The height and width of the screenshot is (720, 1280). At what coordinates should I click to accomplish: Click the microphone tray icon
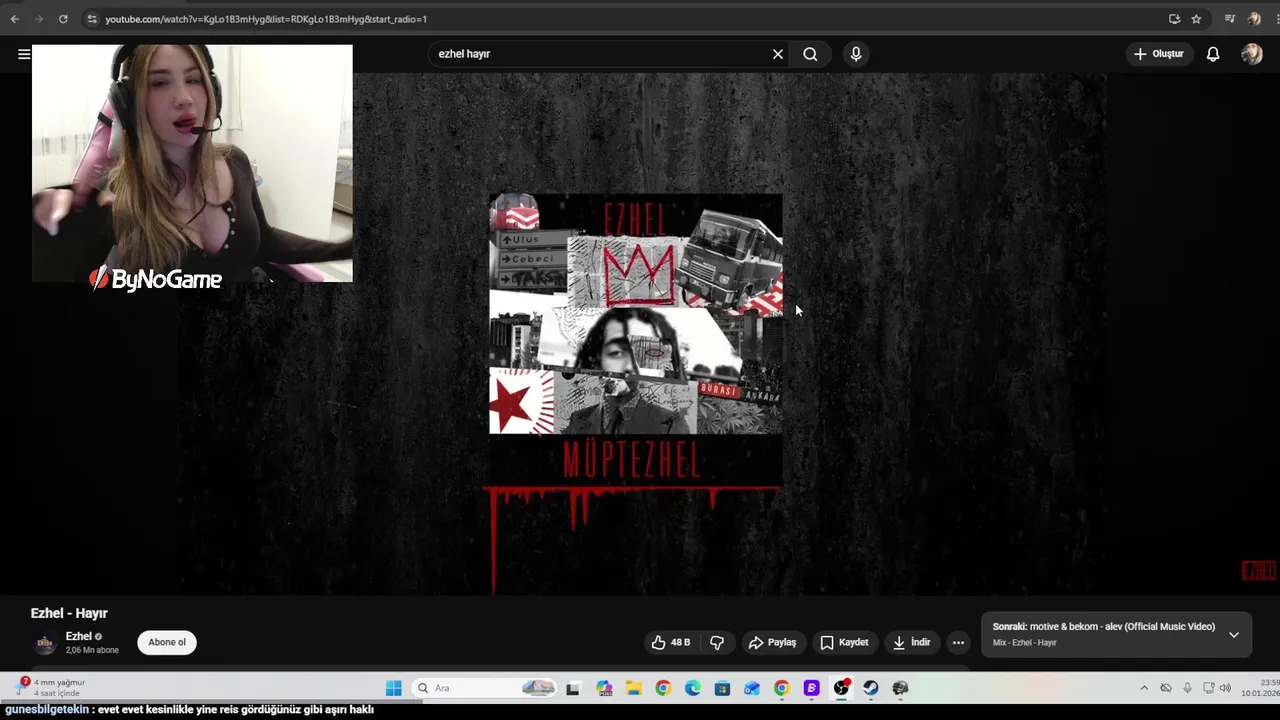click(1187, 688)
